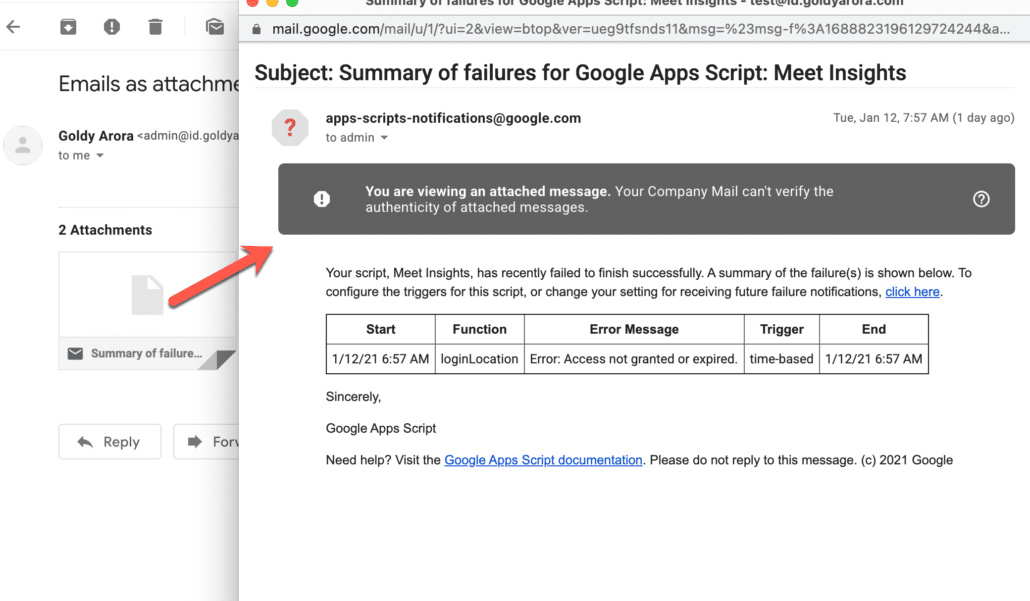Click 'You are viewing an attached message' text

[x=488, y=191]
